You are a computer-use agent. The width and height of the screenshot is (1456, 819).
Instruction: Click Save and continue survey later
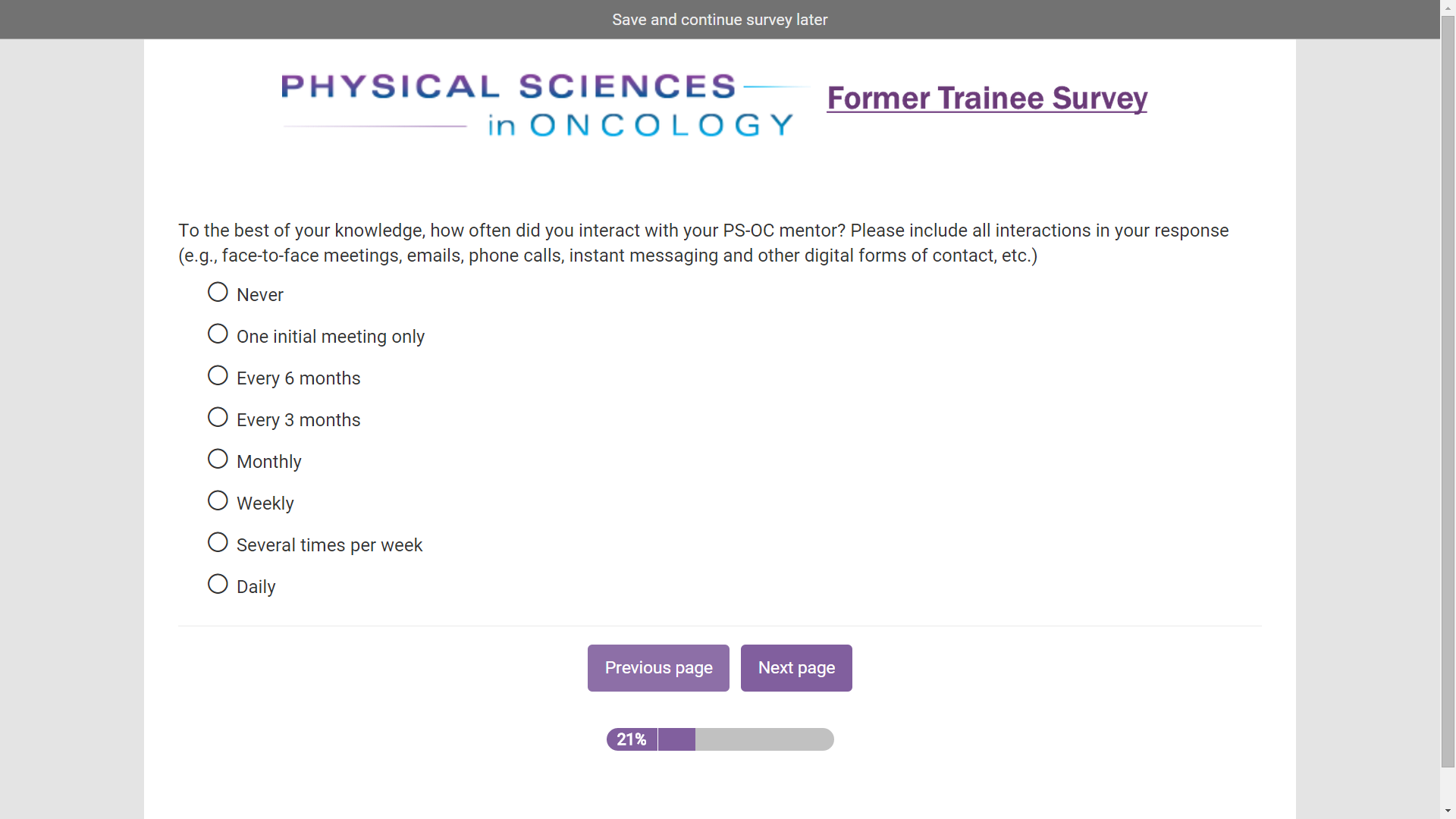(x=720, y=20)
